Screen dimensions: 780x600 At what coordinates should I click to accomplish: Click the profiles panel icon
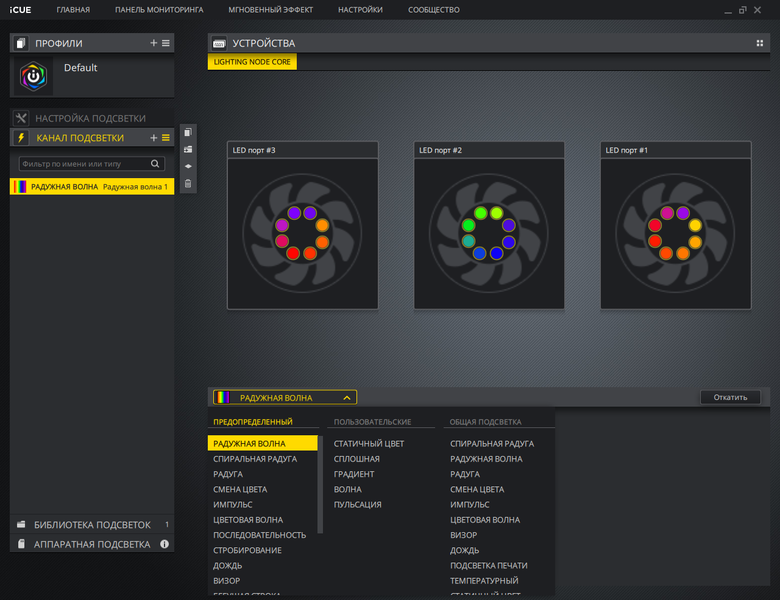[20, 43]
